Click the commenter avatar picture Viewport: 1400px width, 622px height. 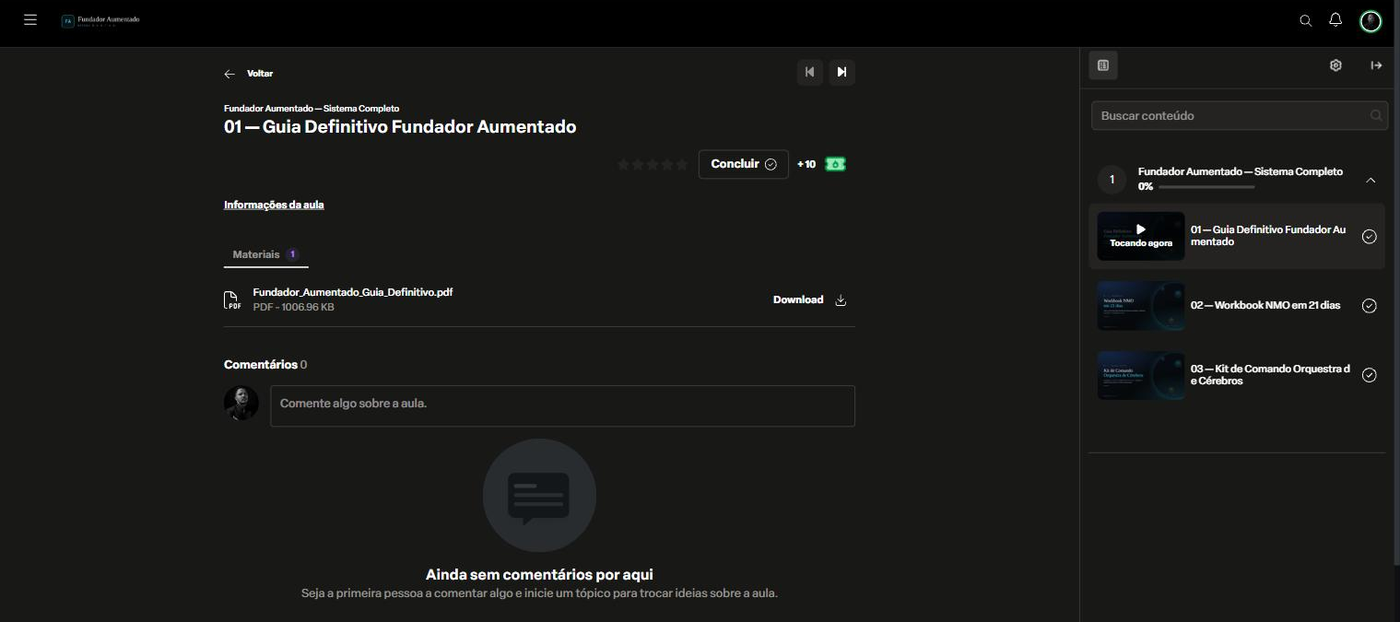point(241,403)
